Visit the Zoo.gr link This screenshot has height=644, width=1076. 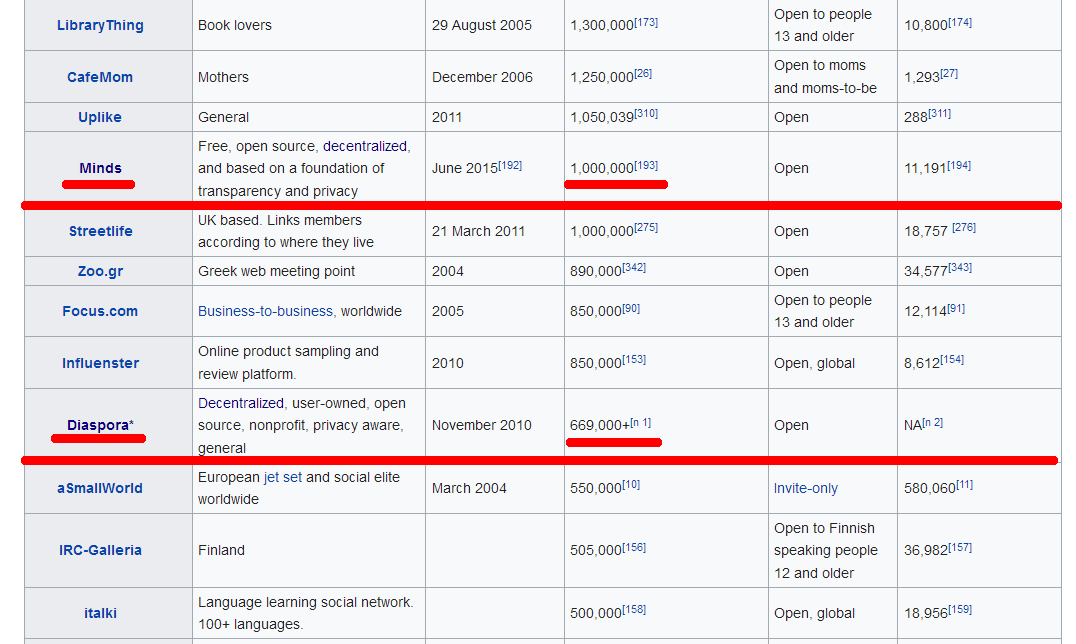tap(100, 271)
